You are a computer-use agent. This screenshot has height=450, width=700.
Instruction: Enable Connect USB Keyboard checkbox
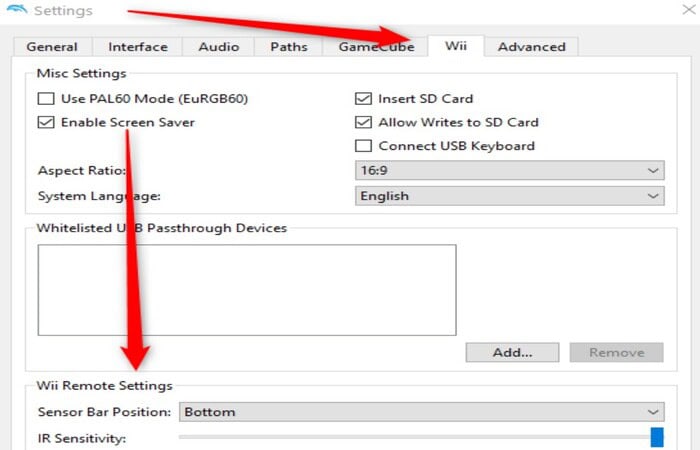pyautogui.click(x=363, y=146)
